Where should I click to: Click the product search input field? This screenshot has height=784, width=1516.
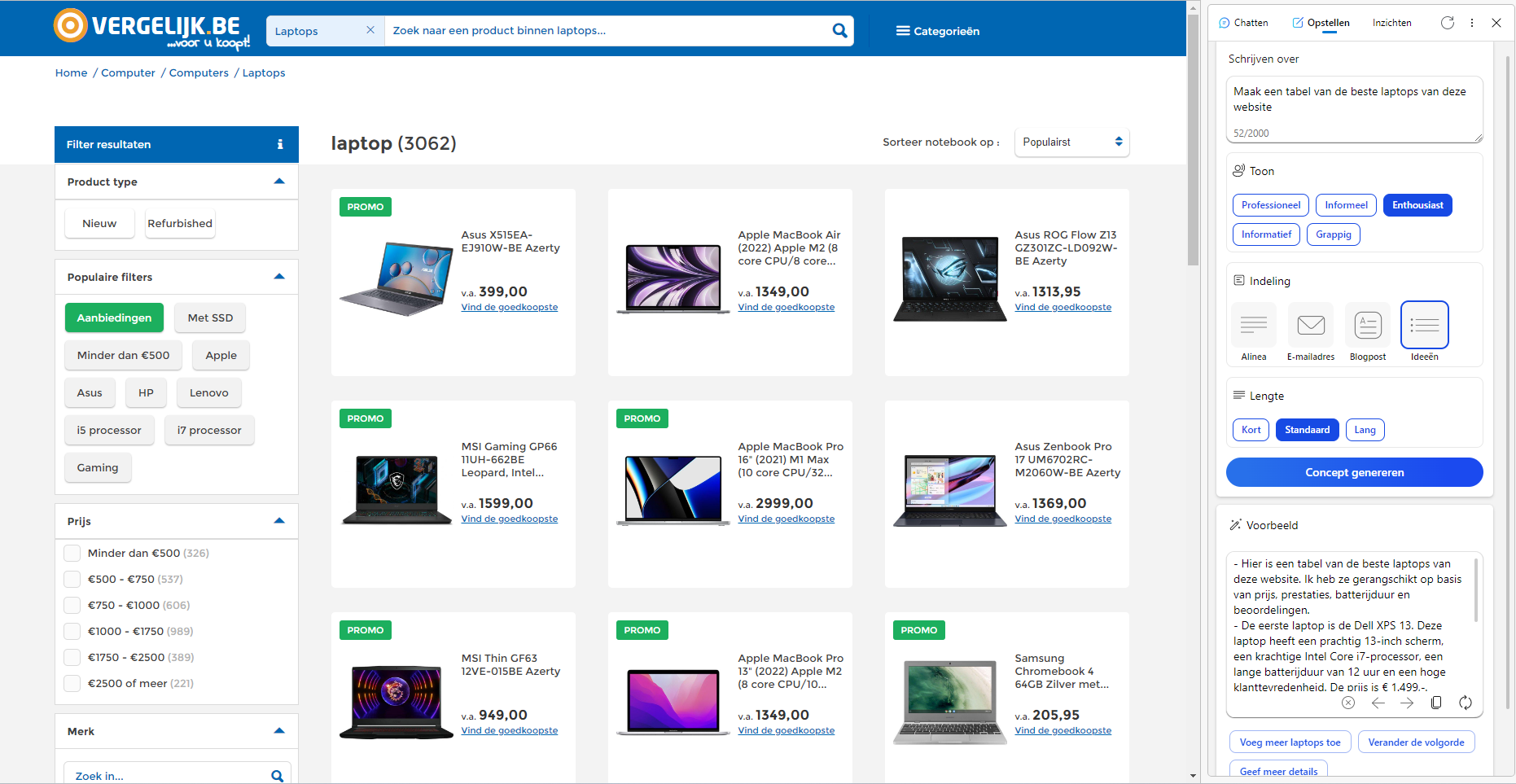click(607, 31)
